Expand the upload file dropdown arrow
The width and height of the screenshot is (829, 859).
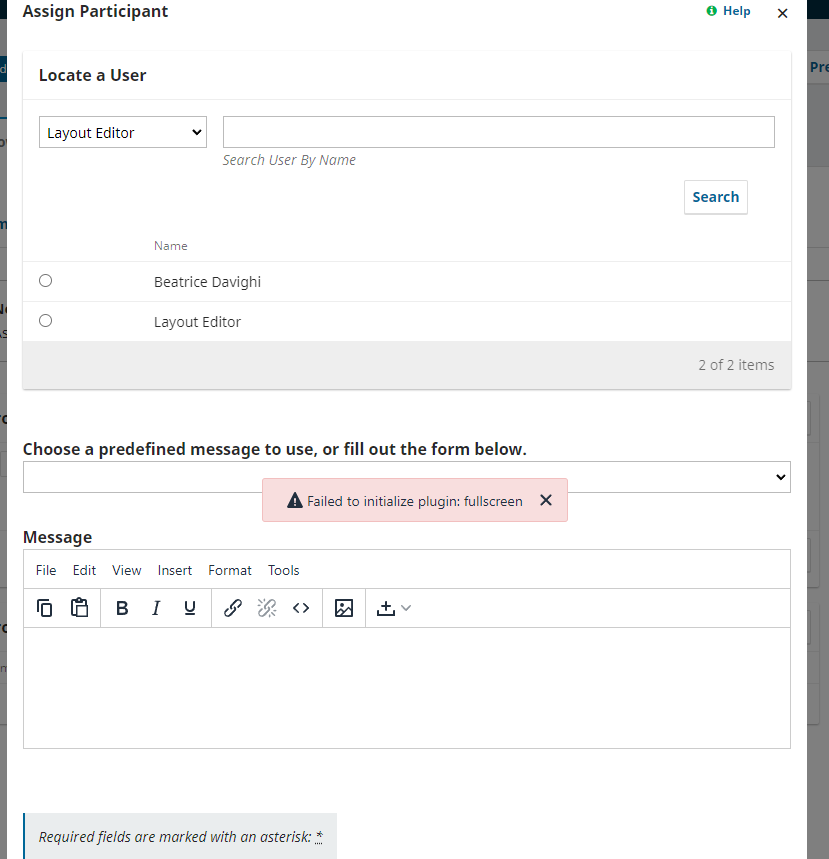click(406, 608)
